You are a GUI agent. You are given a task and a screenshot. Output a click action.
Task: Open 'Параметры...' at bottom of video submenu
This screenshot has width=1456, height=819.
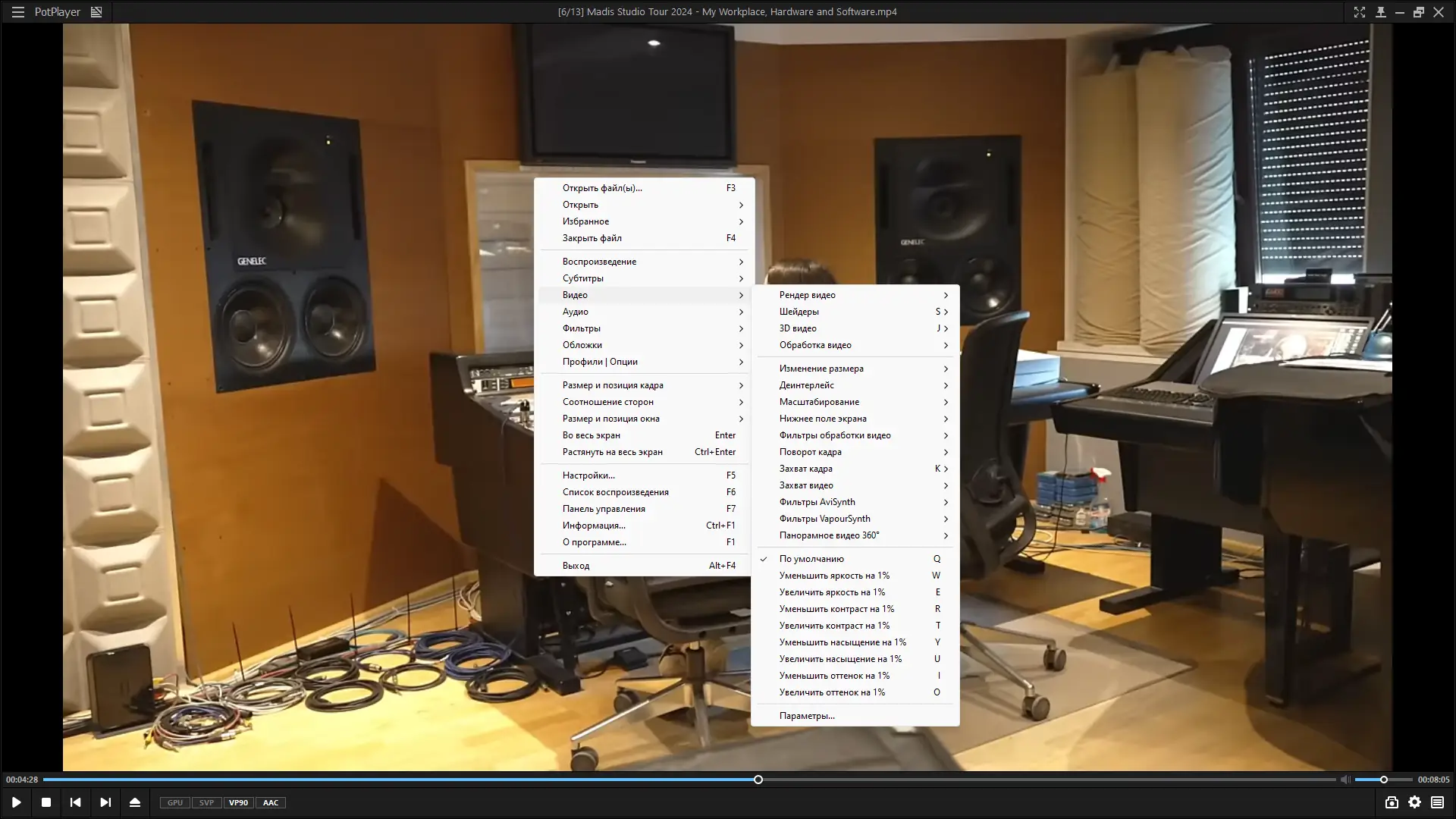point(807,716)
